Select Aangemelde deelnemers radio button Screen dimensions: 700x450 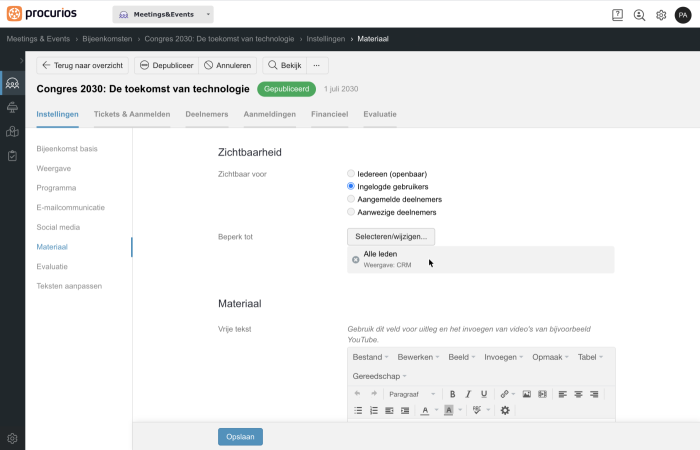click(351, 199)
